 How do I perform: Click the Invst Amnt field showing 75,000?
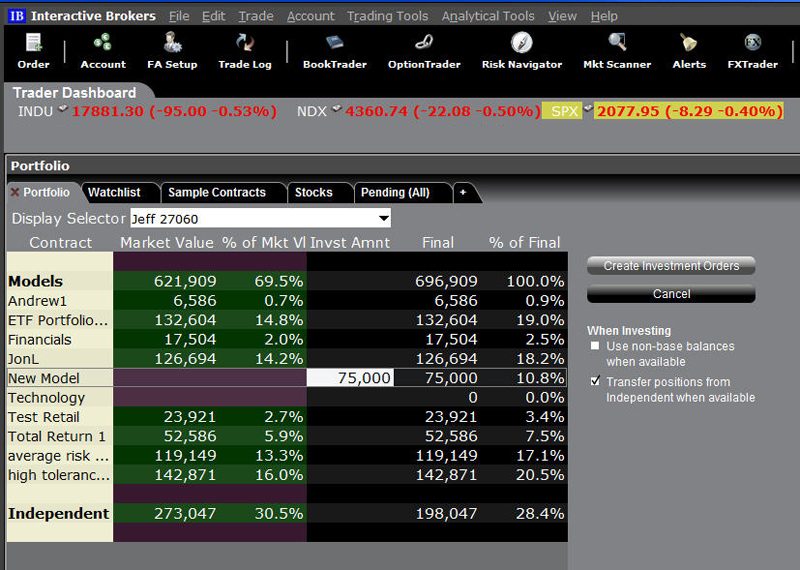pyautogui.click(x=350, y=378)
